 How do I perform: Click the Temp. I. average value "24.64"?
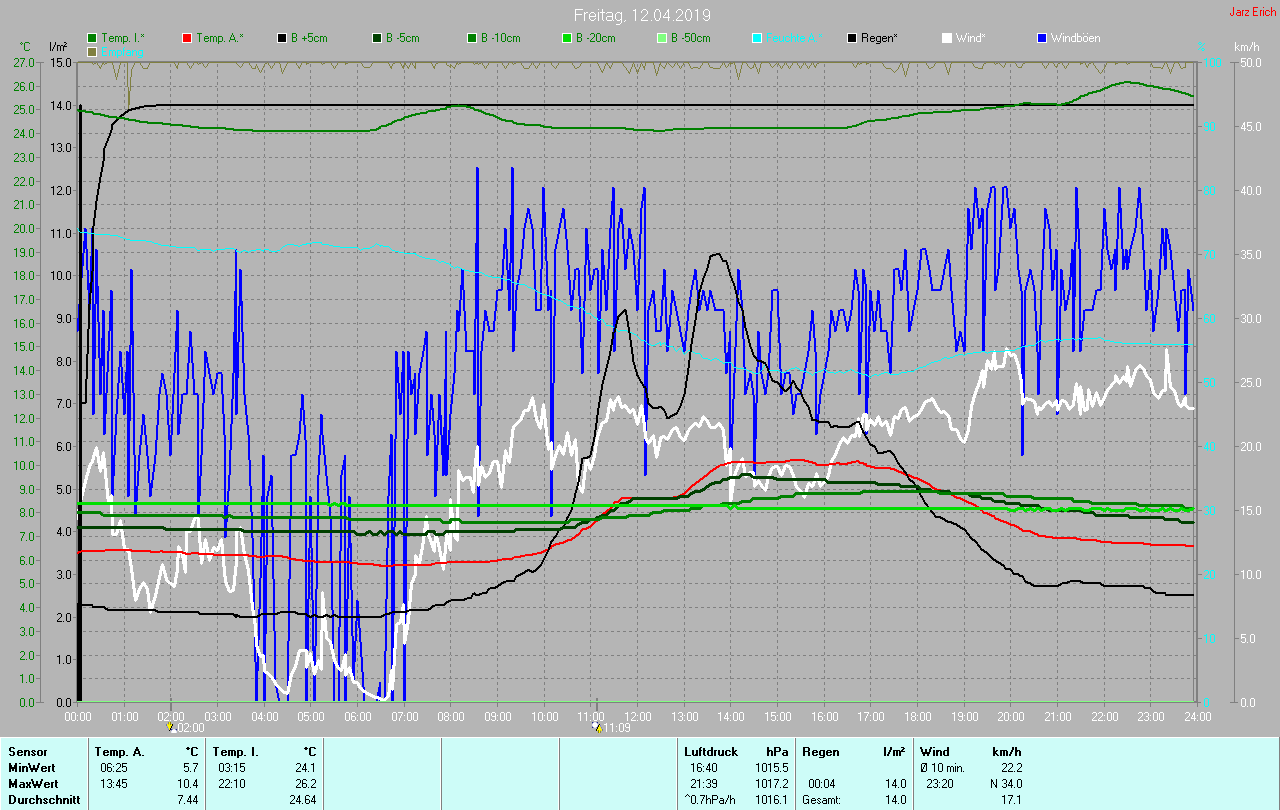pos(301,799)
